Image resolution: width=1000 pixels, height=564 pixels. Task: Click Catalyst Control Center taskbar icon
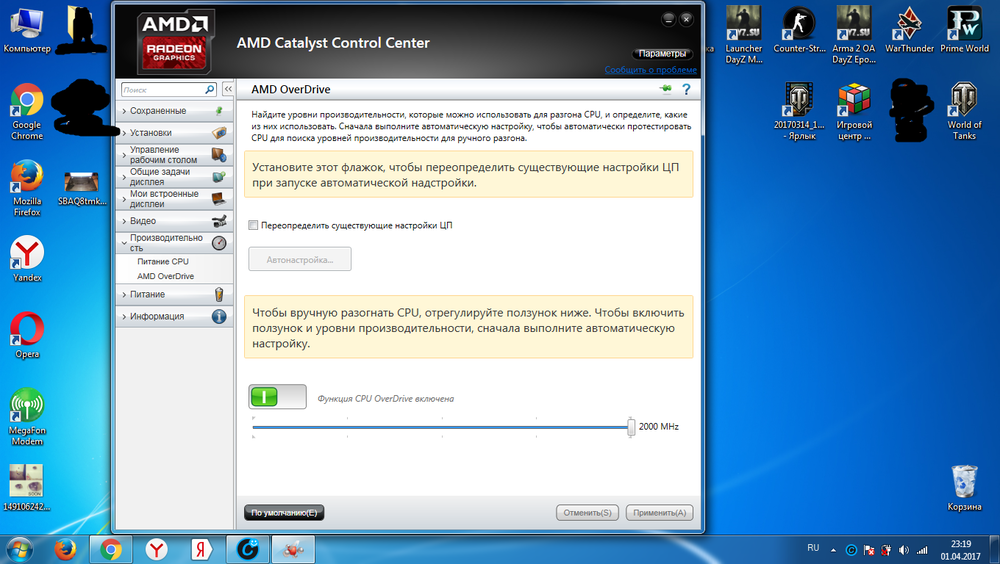[x=294, y=549]
